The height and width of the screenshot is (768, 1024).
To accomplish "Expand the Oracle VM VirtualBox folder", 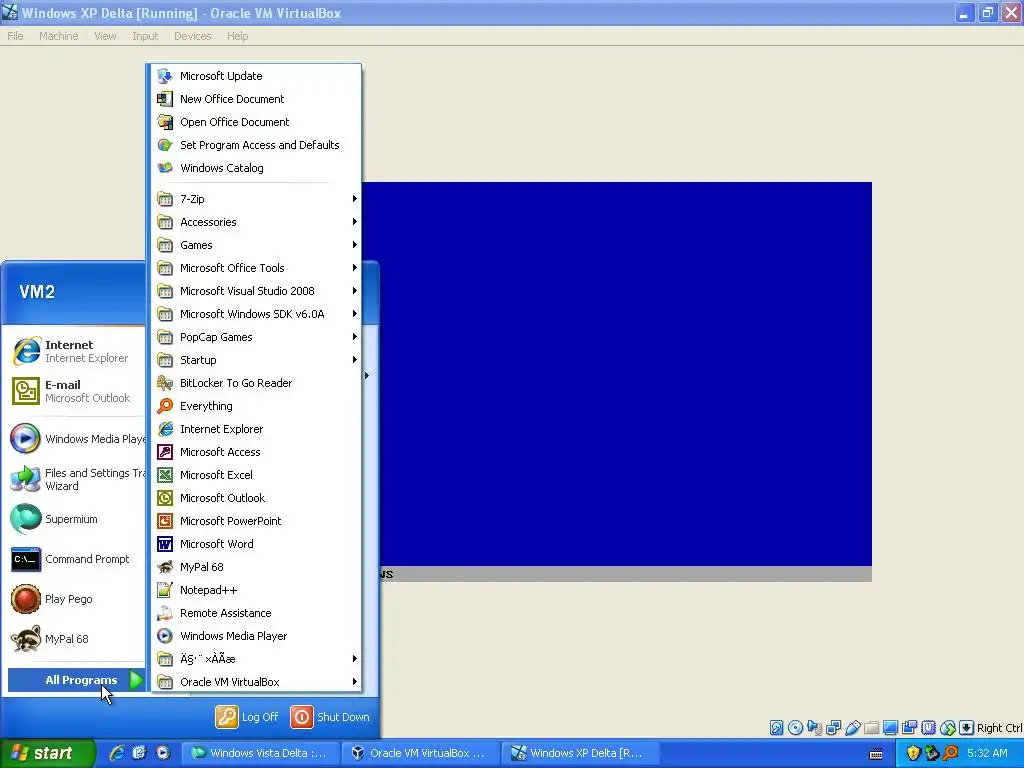I will (256, 682).
